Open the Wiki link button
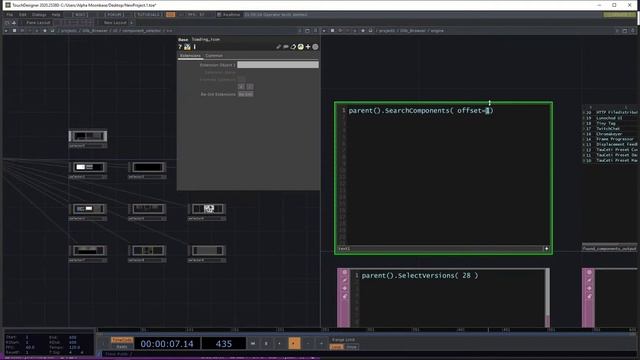 80,15
